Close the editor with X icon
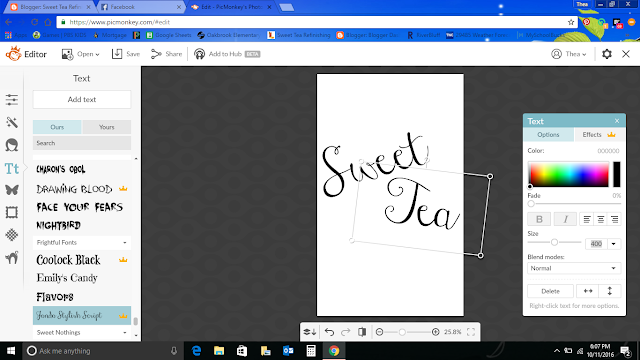Viewport: 640px width, 360px height. pyautogui.click(x=626, y=54)
